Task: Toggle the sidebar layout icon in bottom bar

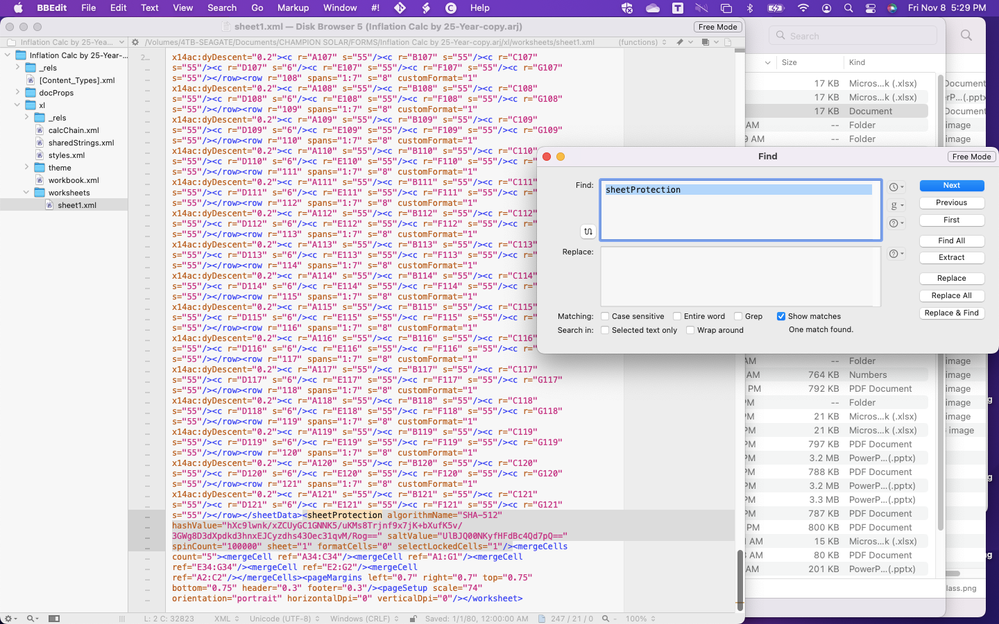Action: pyautogui.click(x=54, y=618)
